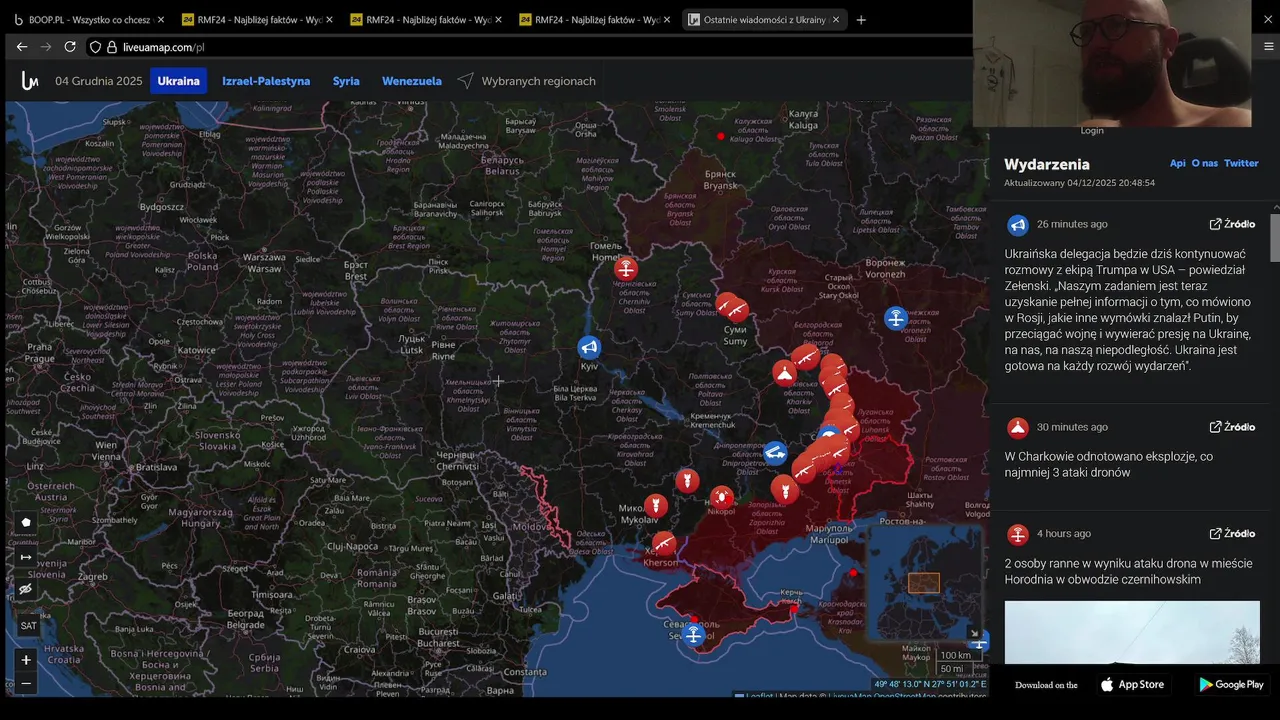This screenshot has height=720, width=1280.
Task: Open the O nas link
Action: tap(1205, 163)
